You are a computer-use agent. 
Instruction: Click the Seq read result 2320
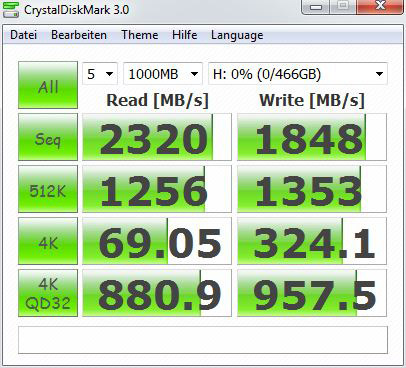[157, 137]
